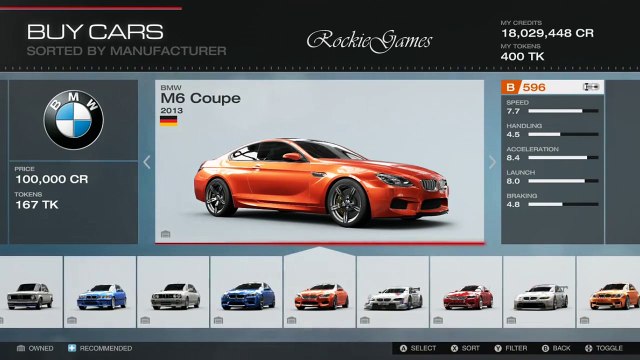The width and height of the screenshot is (640, 360).
Task: Click the Sorted By Manufacturer subtitle
Action: [127, 51]
